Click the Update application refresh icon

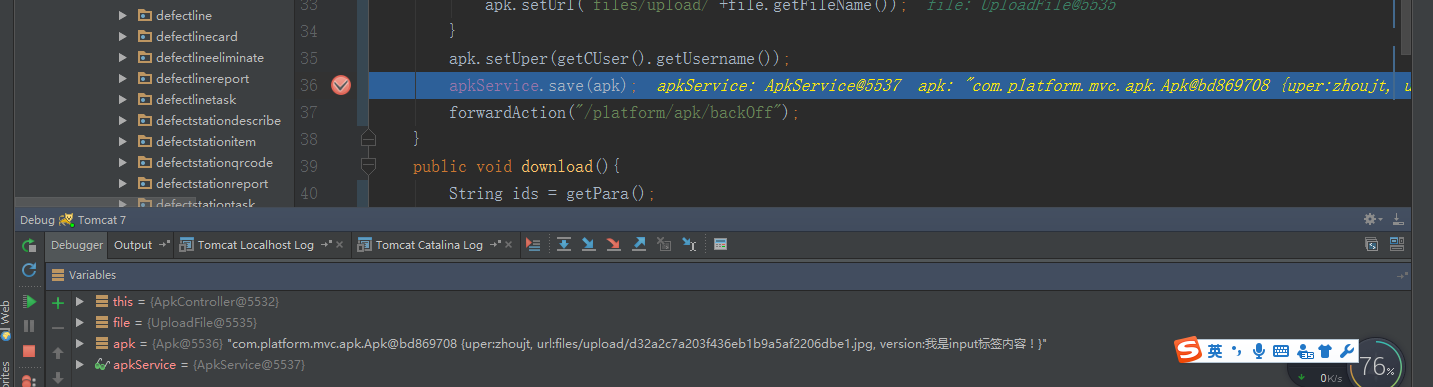[29, 270]
